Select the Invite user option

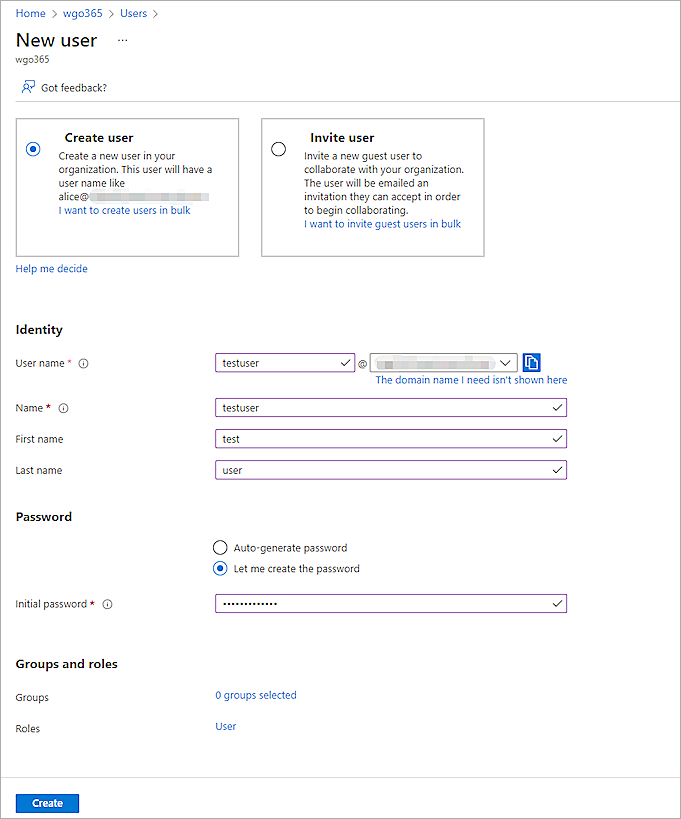pos(276,148)
